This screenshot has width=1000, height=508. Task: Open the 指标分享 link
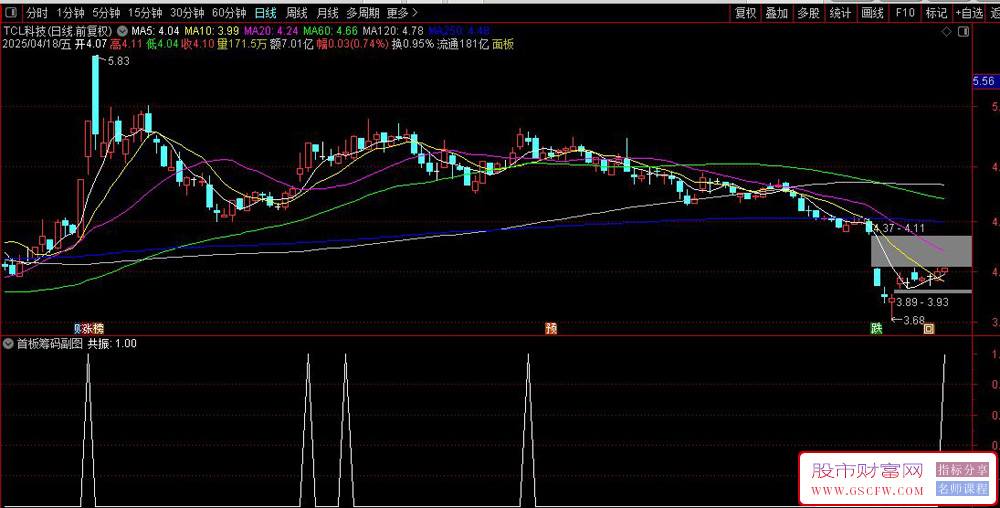[x=962, y=470]
